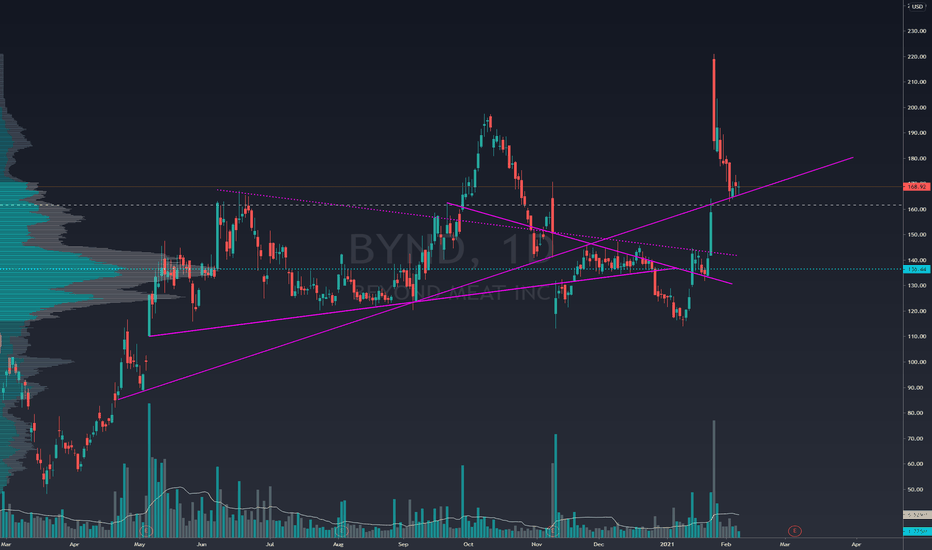Click the 120.00 price axis label
This screenshot has width=932, height=550.
[917, 311]
